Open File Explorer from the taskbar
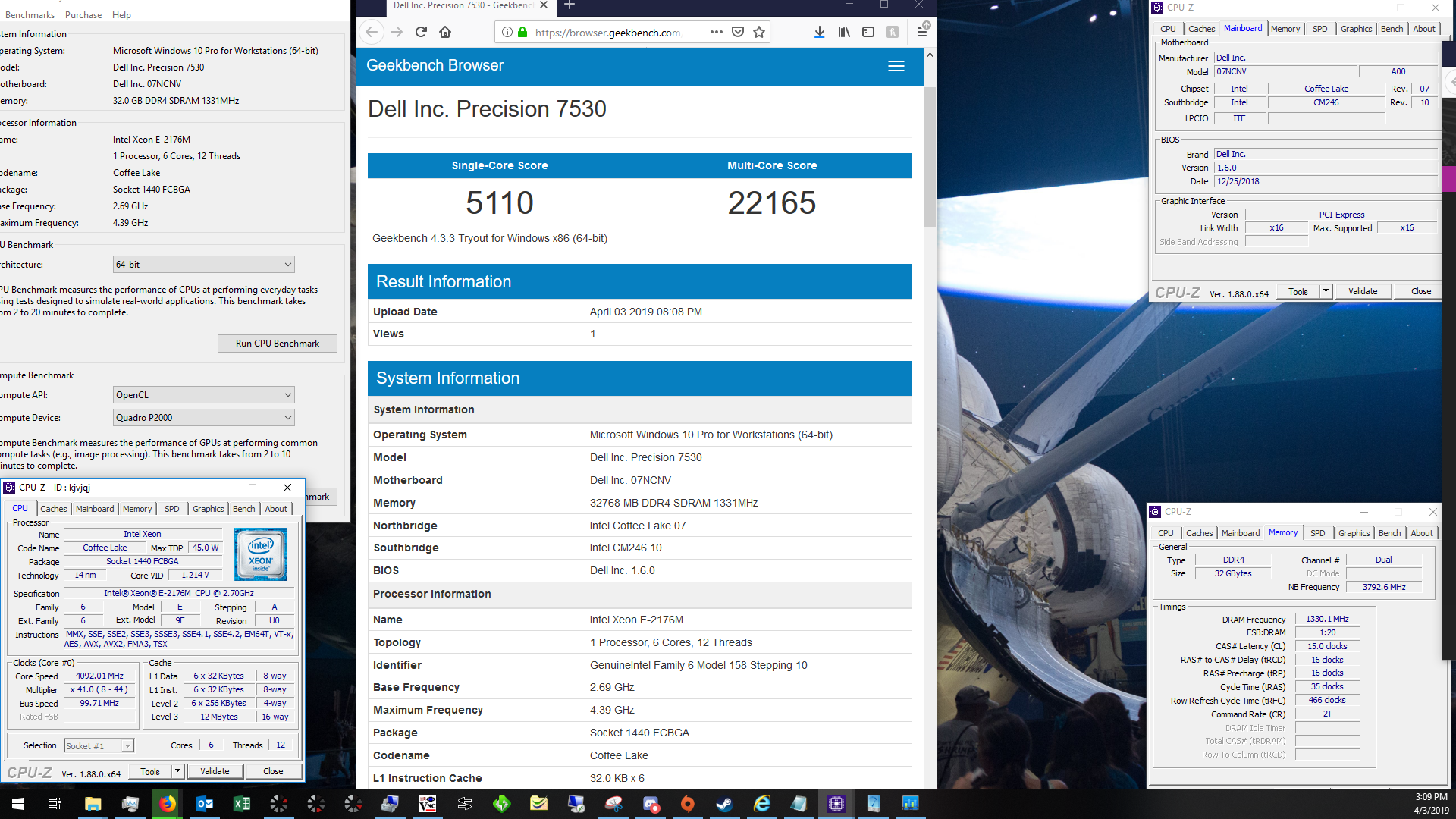Viewport: 1456px width, 819px height. pos(93,804)
